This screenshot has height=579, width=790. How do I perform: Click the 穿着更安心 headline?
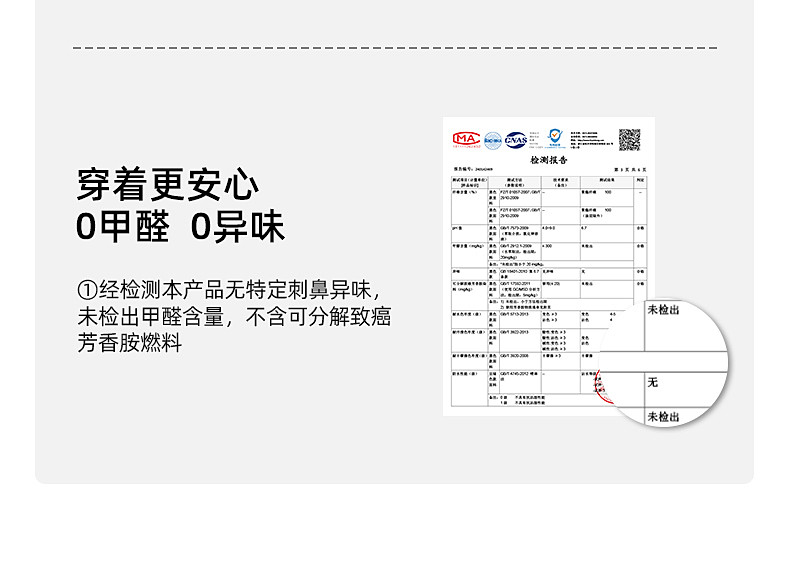click(168, 185)
